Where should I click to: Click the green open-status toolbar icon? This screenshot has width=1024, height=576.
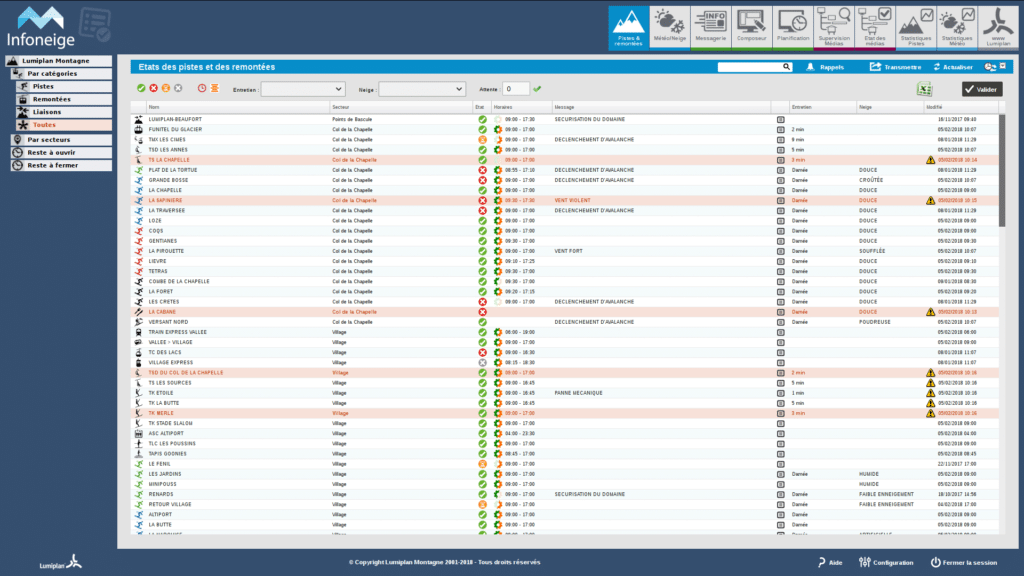tap(141, 88)
